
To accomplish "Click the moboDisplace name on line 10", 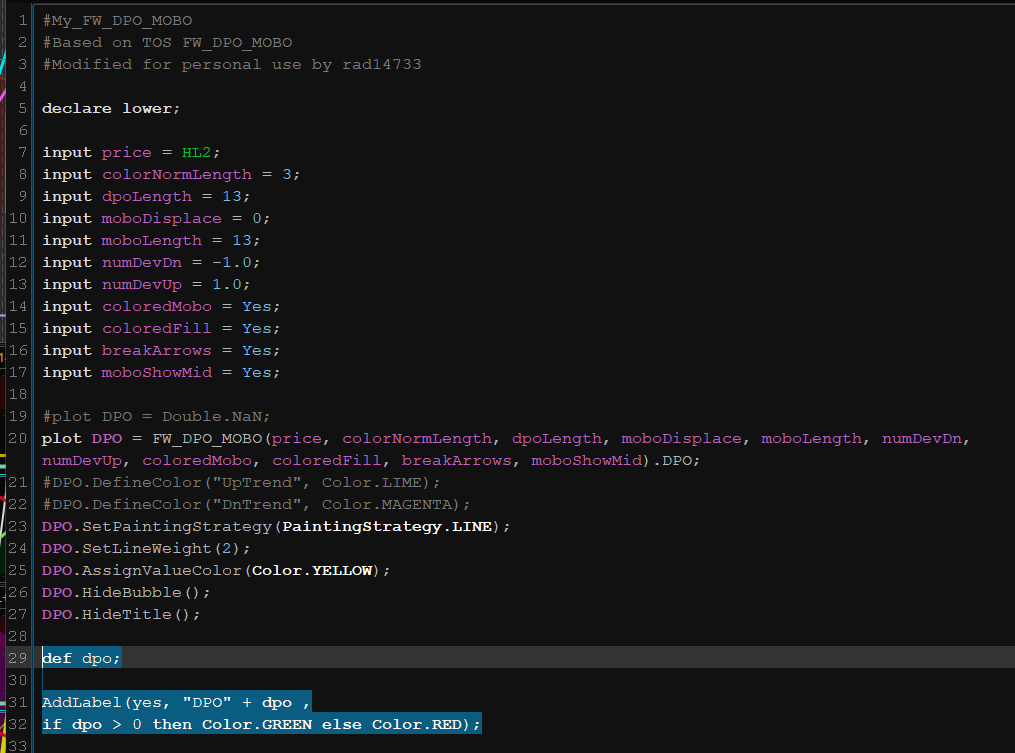I will (x=160, y=218).
